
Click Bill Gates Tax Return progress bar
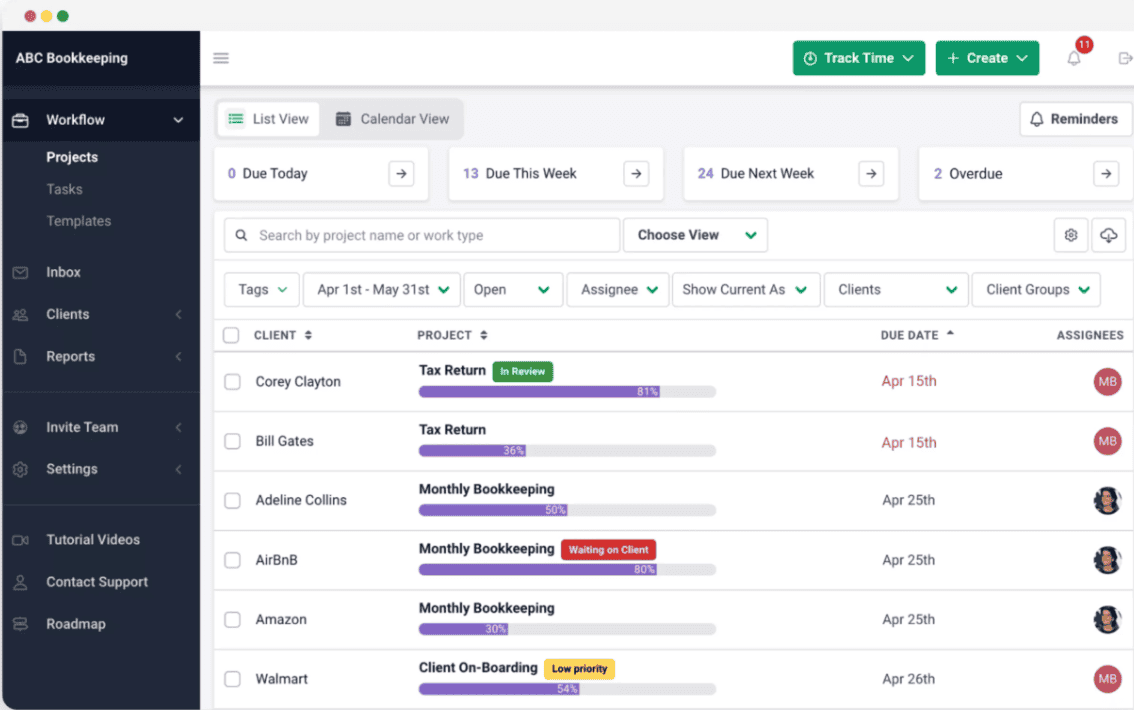click(567, 450)
